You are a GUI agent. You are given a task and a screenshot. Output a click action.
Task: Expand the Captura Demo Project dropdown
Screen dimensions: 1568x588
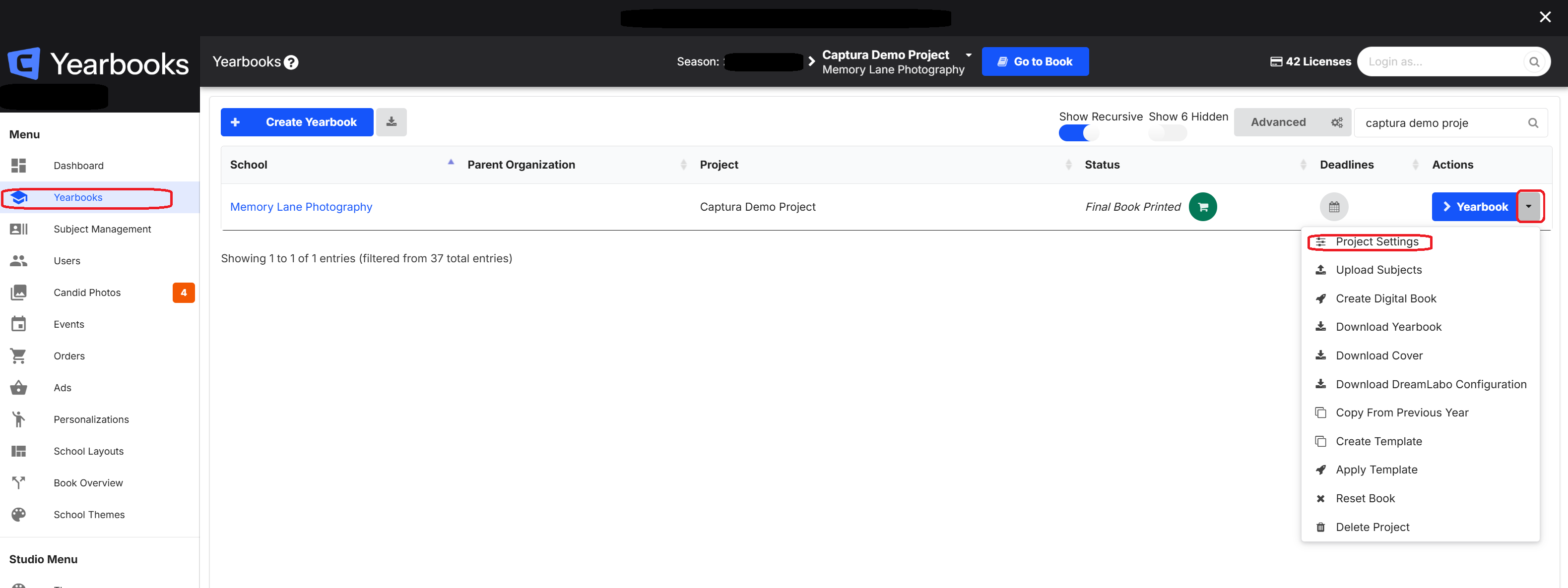click(968, 55)
